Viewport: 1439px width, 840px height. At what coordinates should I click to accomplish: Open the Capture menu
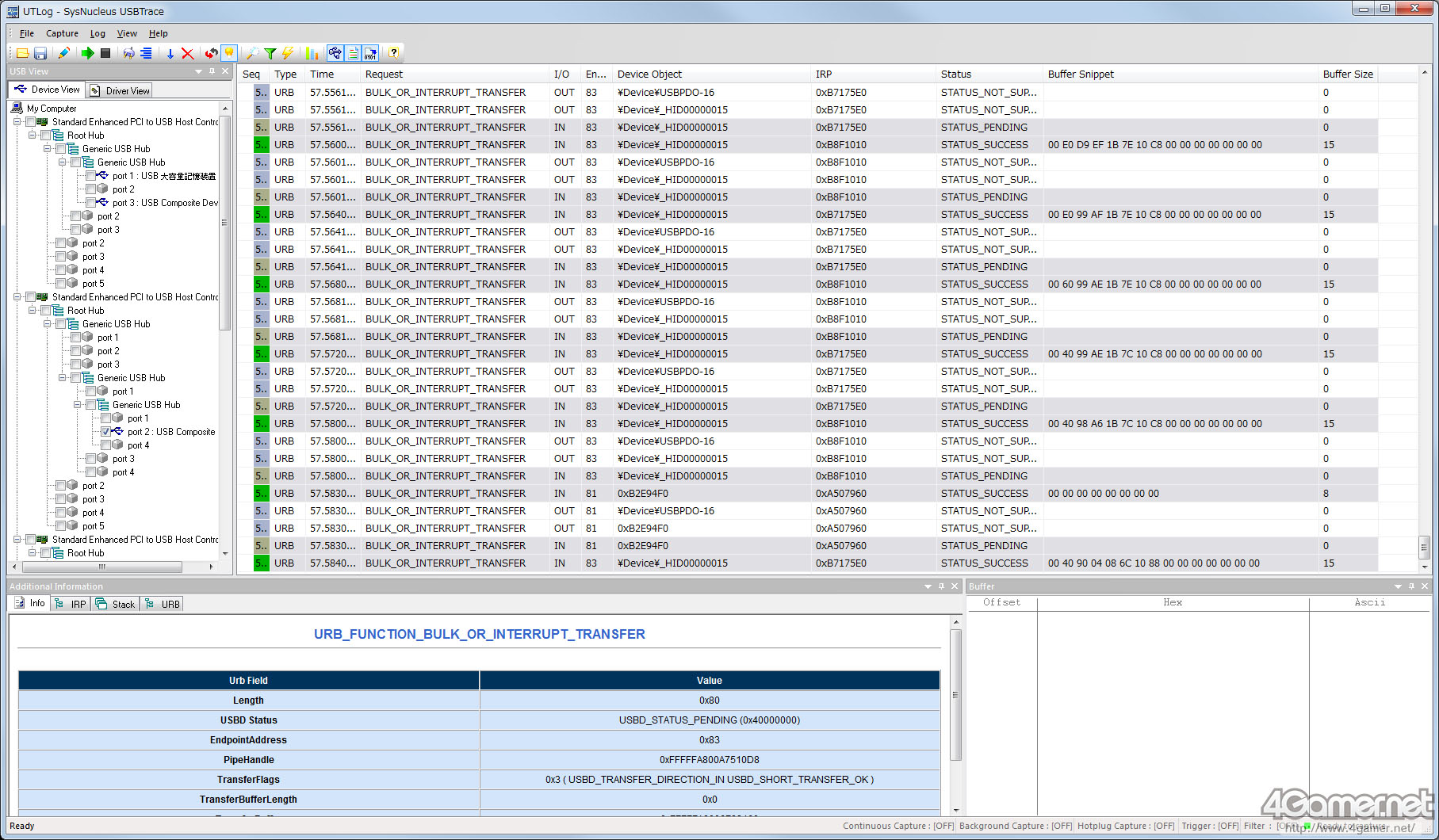point(62,33)
